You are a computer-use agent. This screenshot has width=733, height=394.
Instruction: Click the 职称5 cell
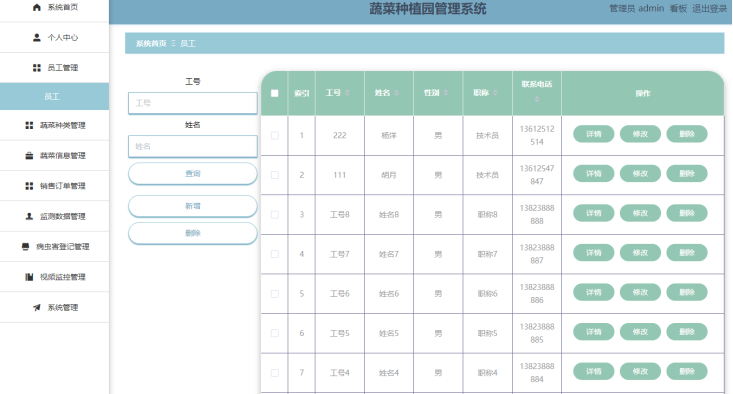tap(488, 333)
